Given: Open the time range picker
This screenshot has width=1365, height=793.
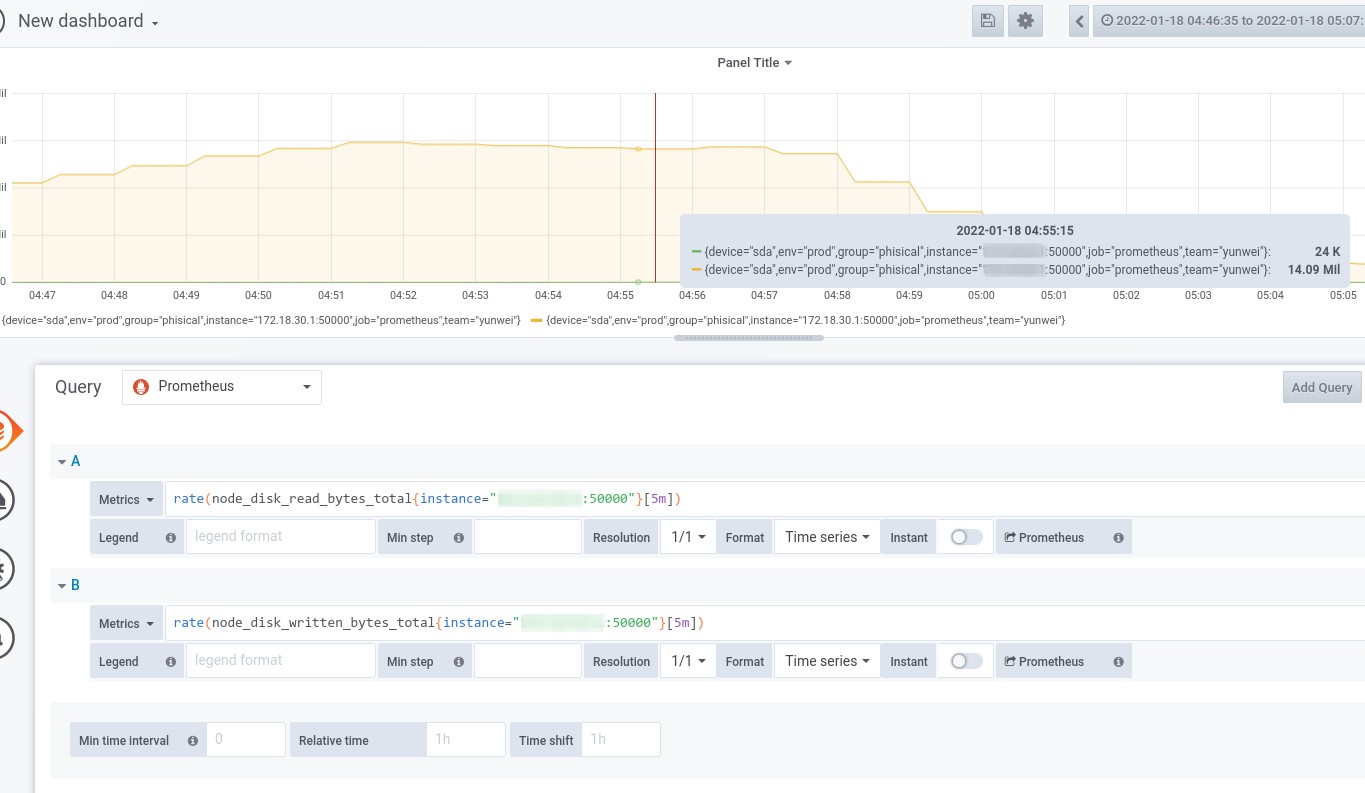Looking at the screenshot, I should coord(1229,21).
